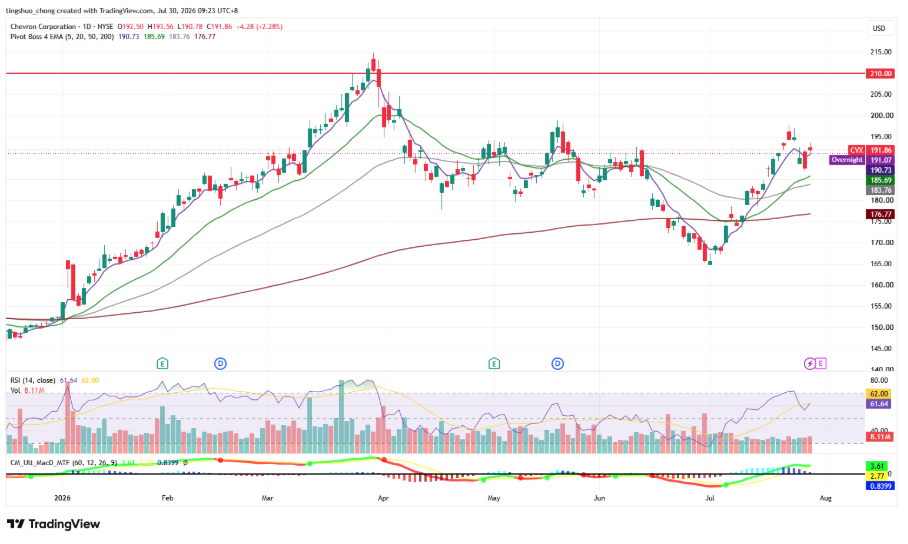Click the Aug label on time axis
Screen dimensions: 908x544
pyautogui.click(x=826, y=498)
